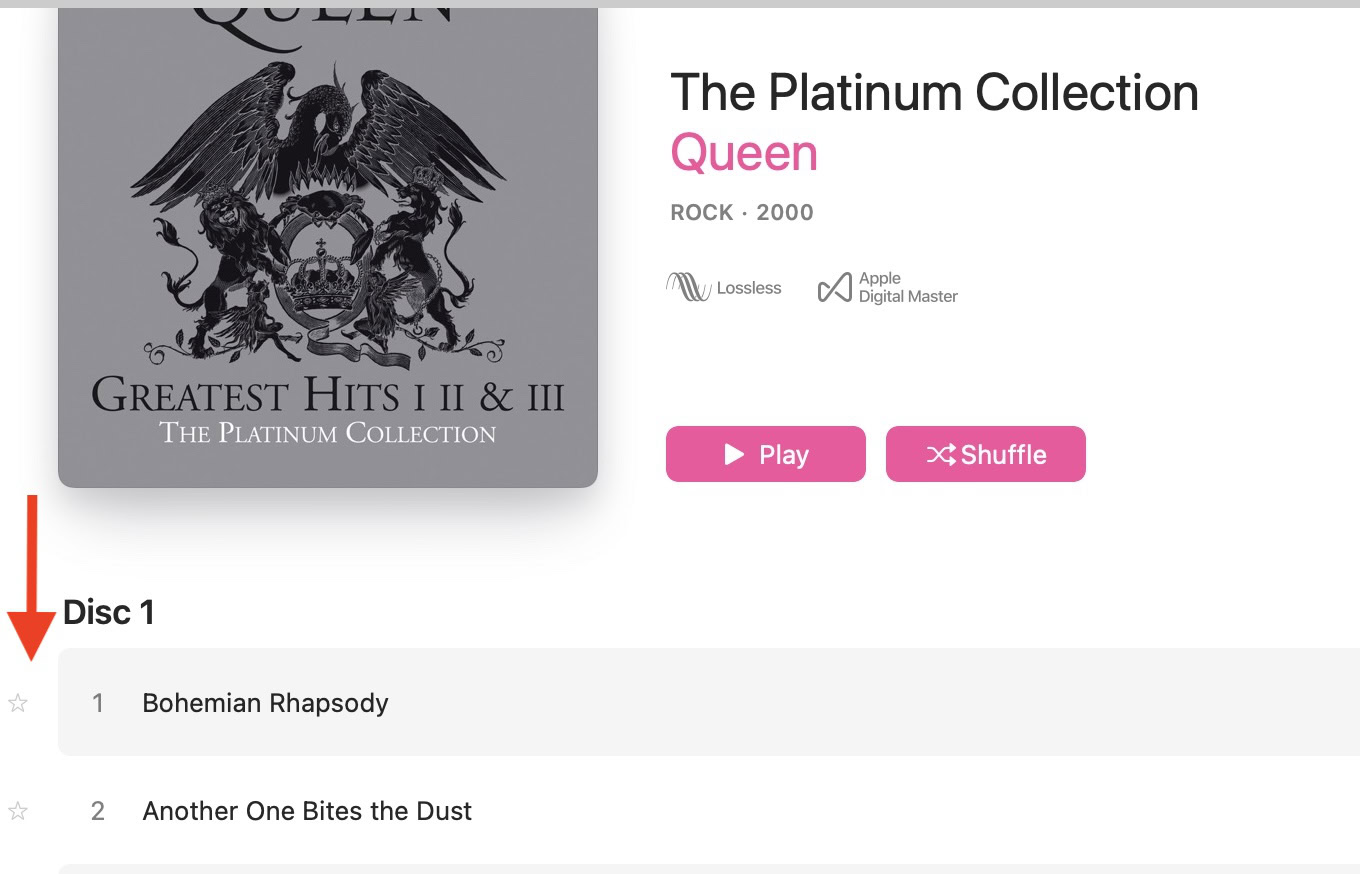
Task: Click the Lossless text label
Action: click(x=749, y=288)
